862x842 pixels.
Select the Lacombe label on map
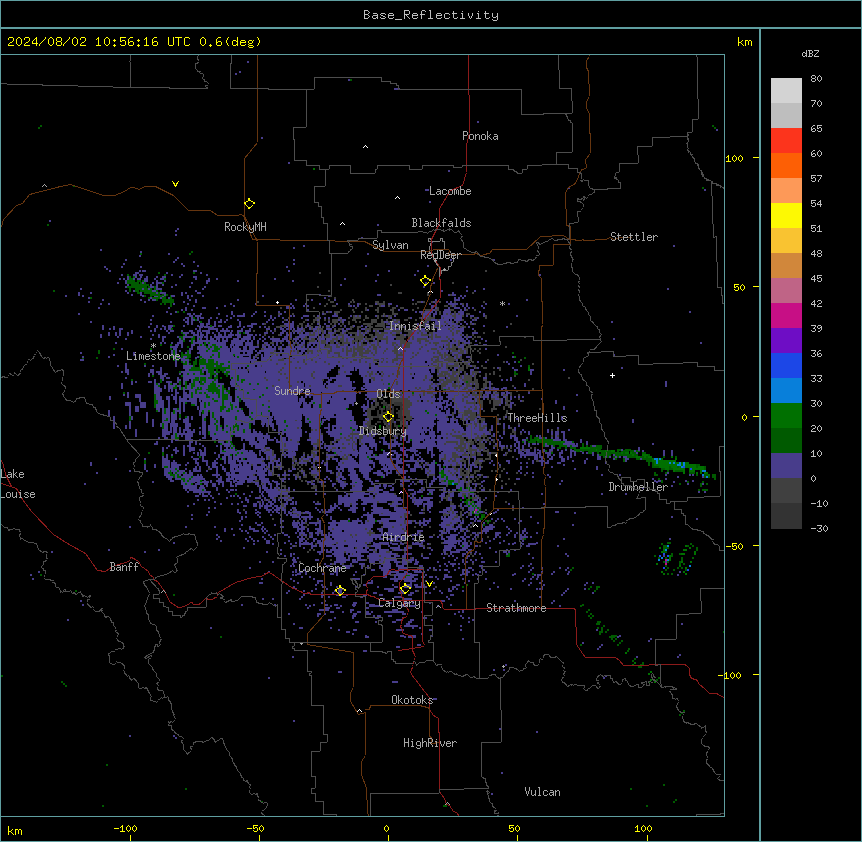click(x=450, y=191)
